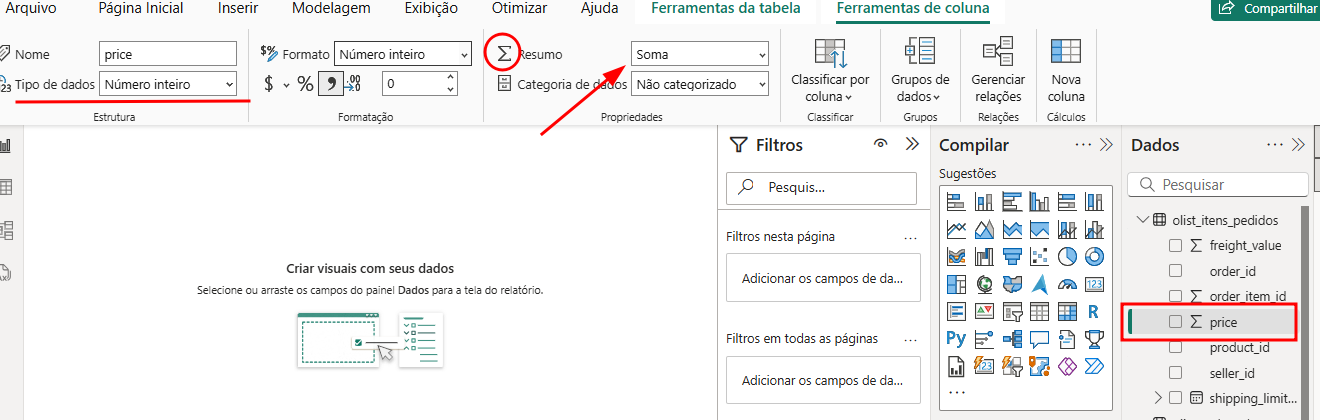Select the card (123) visual
This screenshot has width=1320, height=420.
[x=1094, y=285]
